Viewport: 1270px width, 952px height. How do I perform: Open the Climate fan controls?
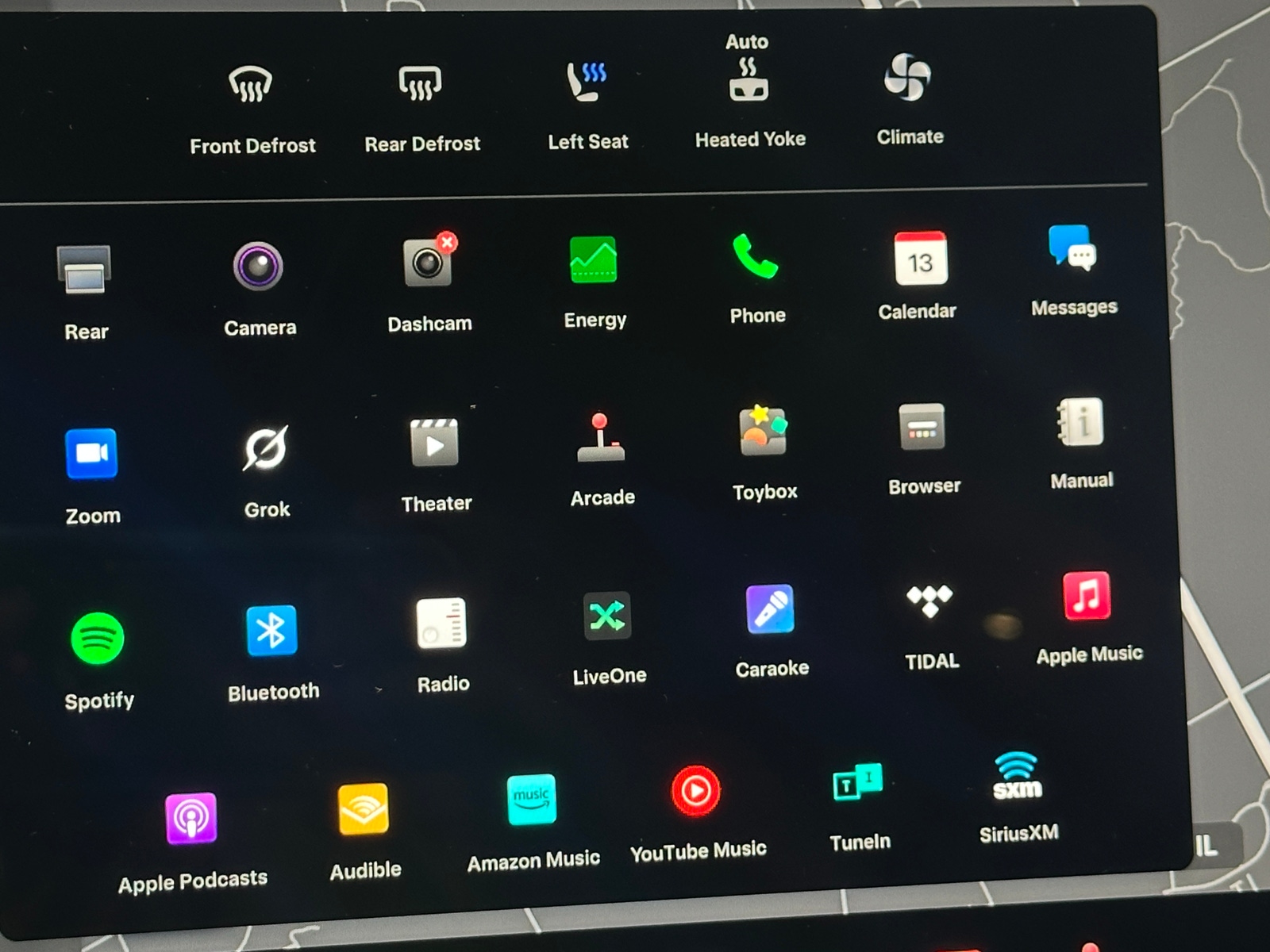click(x=907, y=77)
